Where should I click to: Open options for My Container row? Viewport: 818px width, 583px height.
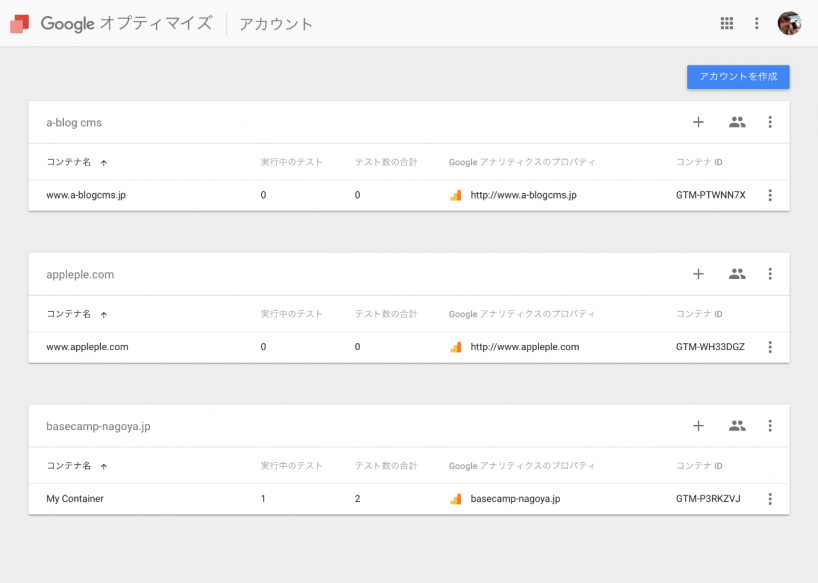770,499
